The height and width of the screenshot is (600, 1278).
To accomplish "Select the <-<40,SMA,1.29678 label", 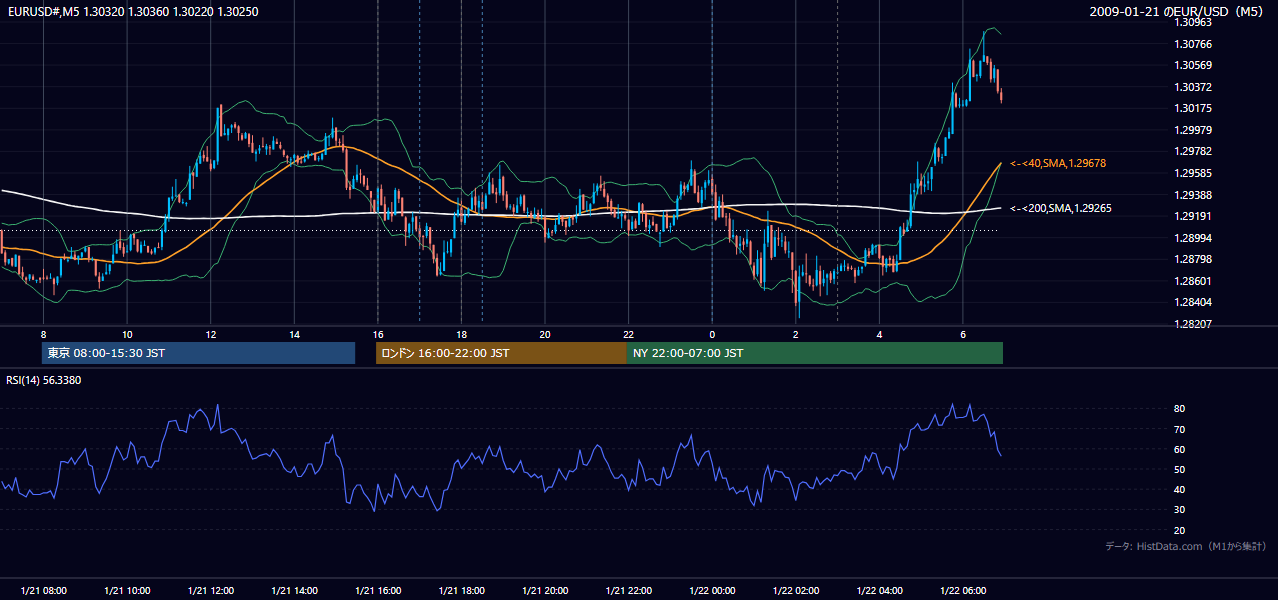I will coord(1058,163).
